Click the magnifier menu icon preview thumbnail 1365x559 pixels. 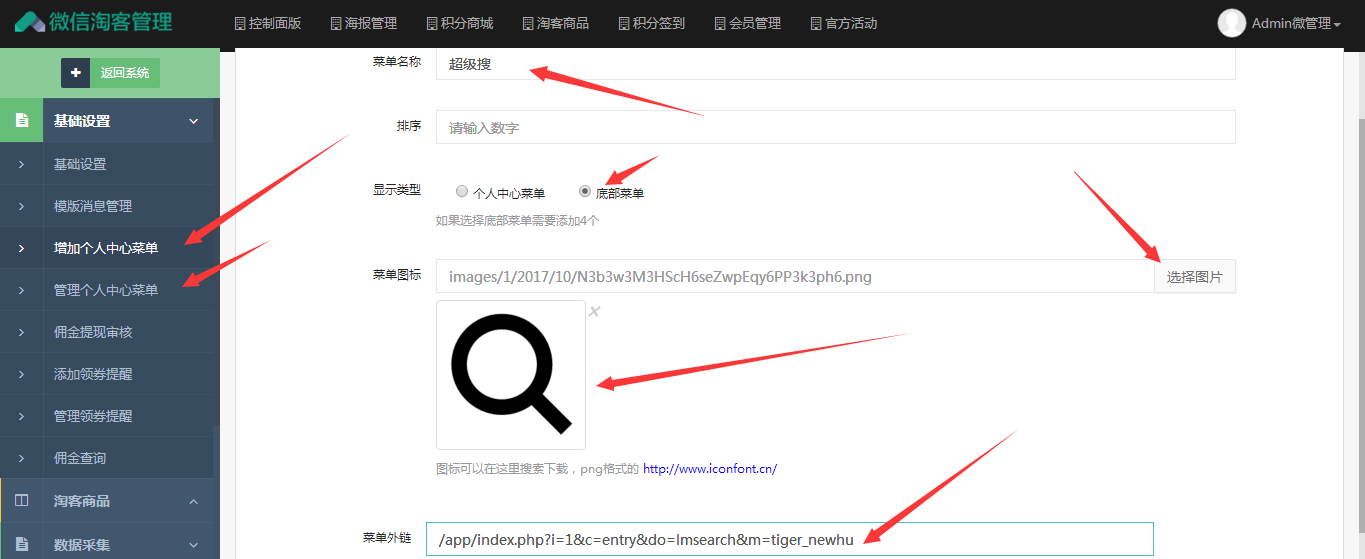pyautogui.click(x=511, y=375)
